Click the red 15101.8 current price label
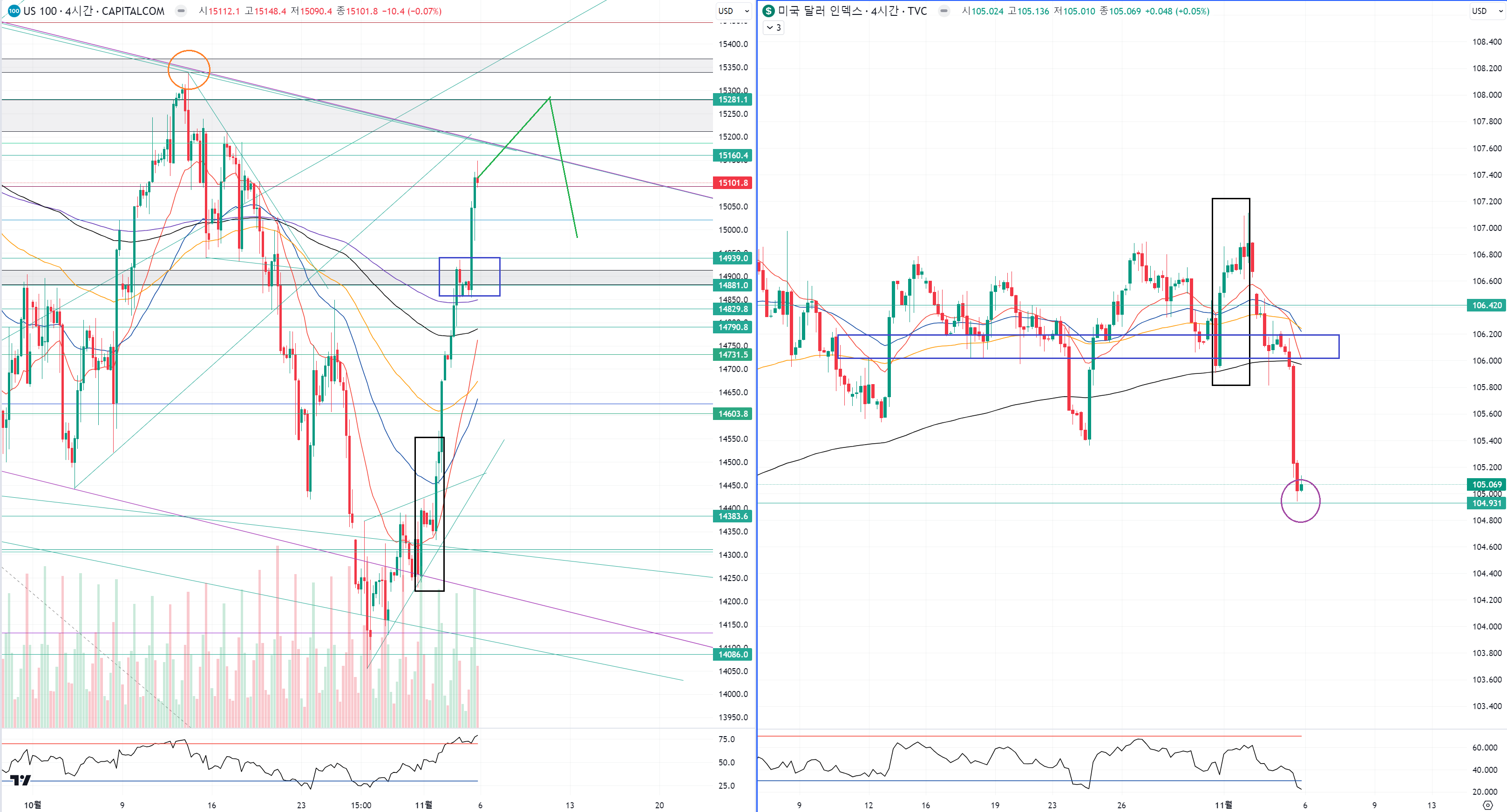 pyautogui.click(x=733, y=183)
